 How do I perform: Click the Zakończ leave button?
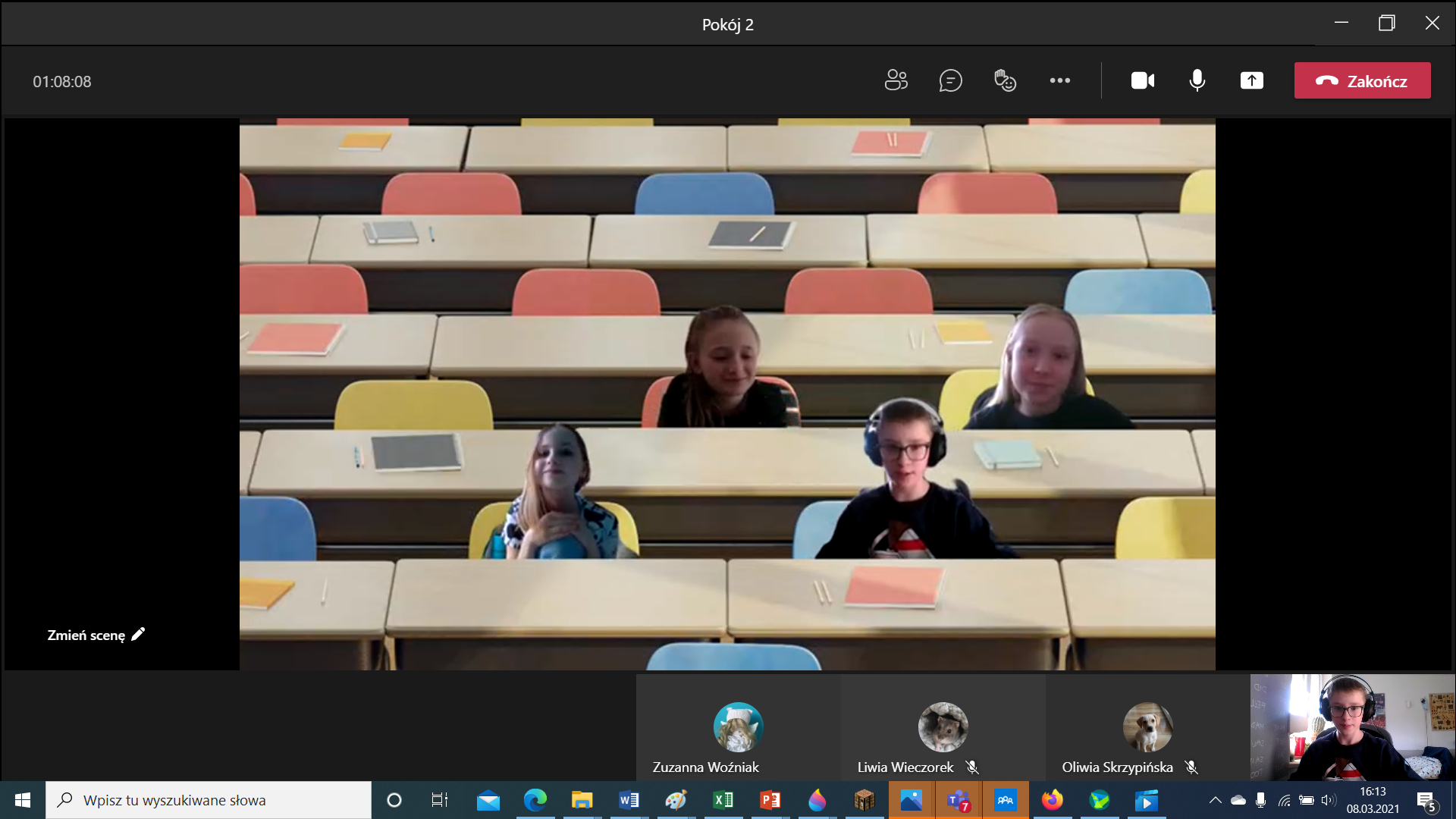(x=1362, y=80)
